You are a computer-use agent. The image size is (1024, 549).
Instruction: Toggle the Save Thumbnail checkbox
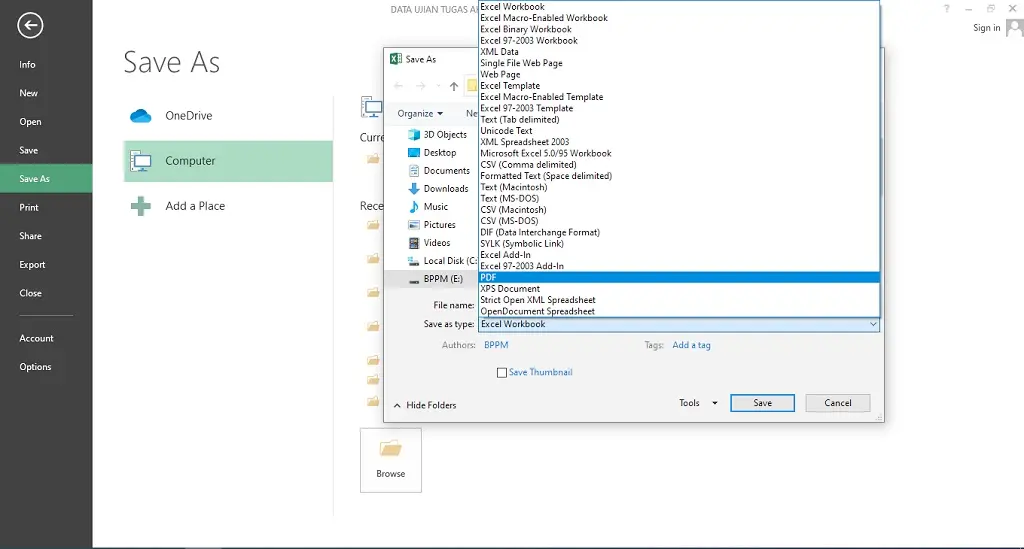pos(502,373)
